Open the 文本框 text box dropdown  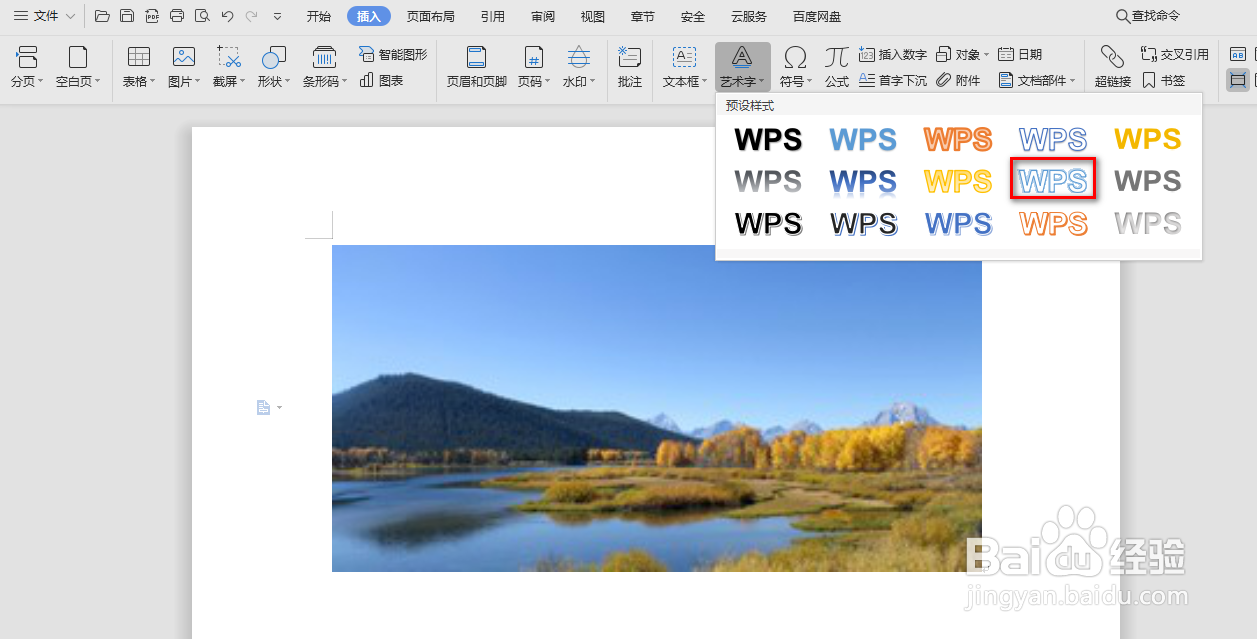click(x=685, y=67)
